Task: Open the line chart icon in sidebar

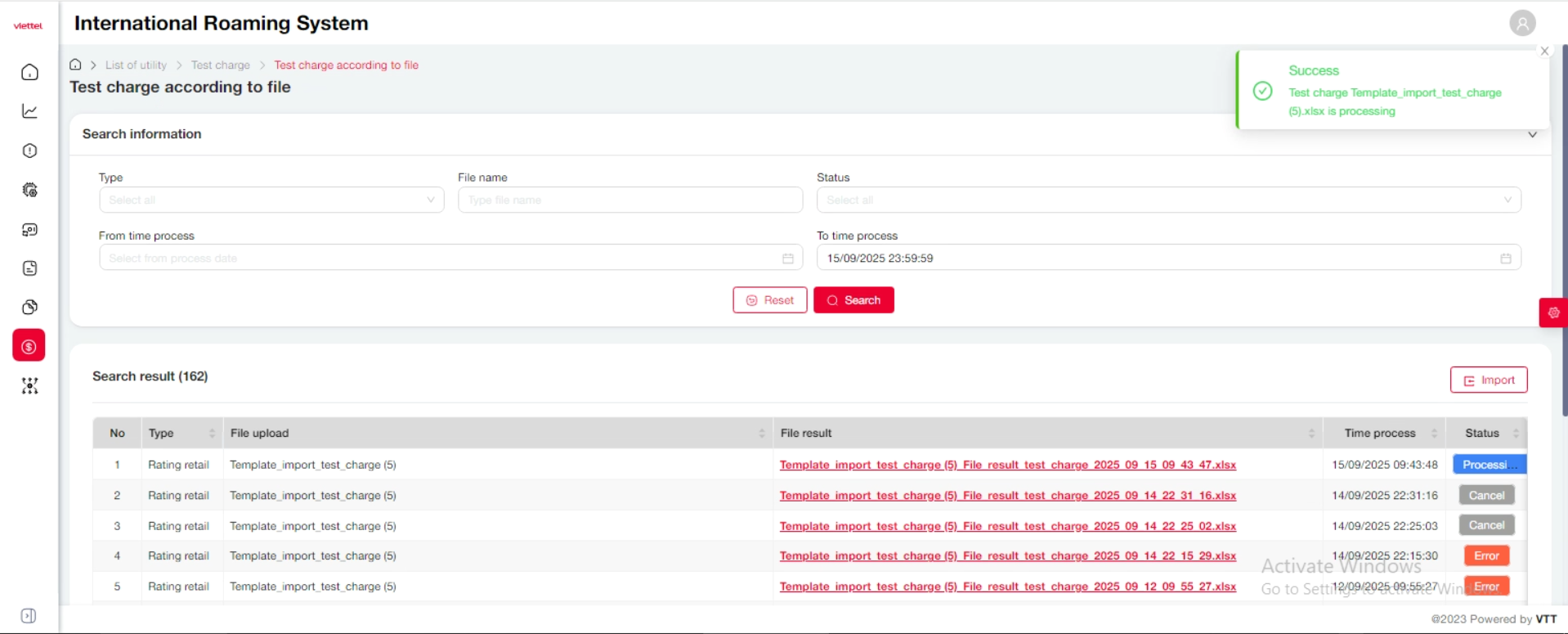Action: point(29,111)
